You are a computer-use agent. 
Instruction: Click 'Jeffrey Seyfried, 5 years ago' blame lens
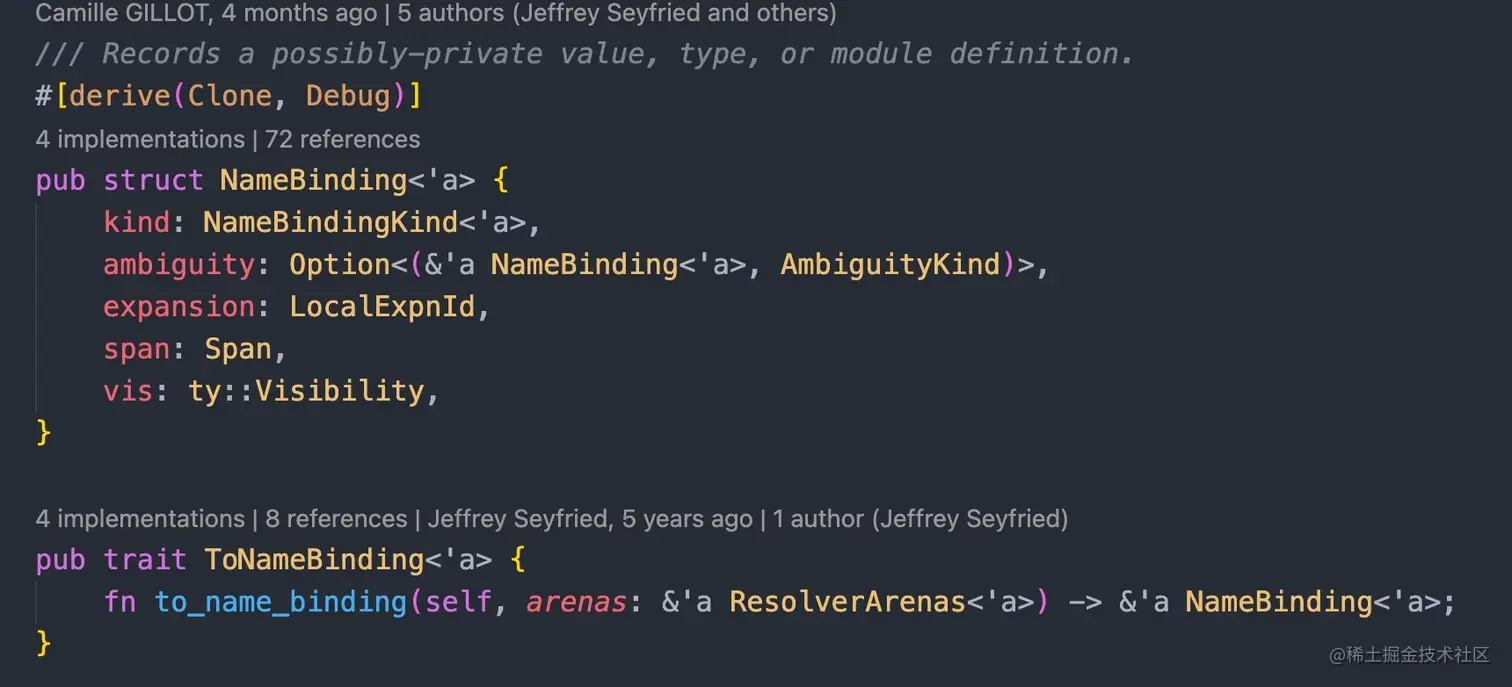click(x=590, y=519)
